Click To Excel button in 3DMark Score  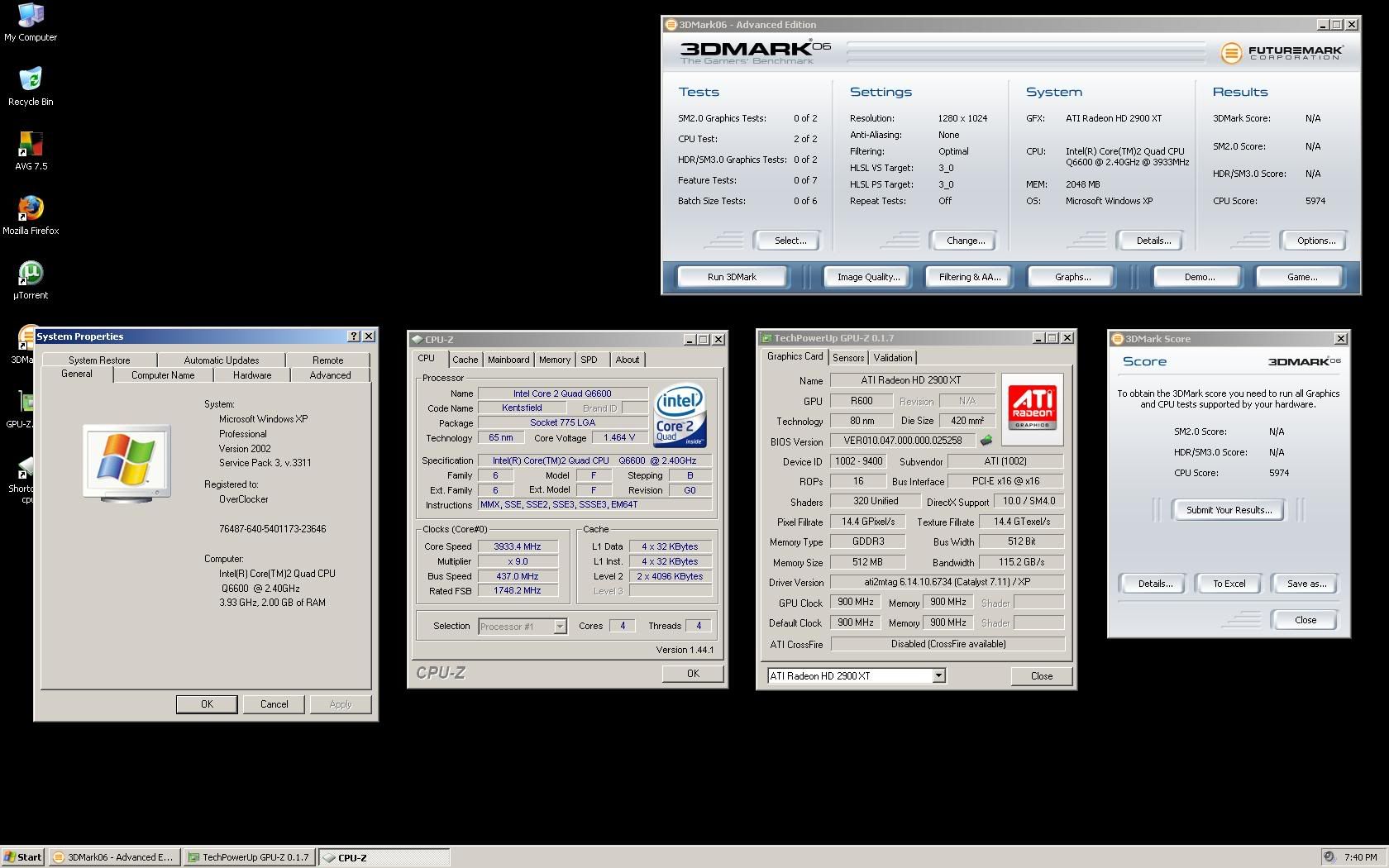coord(1229,584)
